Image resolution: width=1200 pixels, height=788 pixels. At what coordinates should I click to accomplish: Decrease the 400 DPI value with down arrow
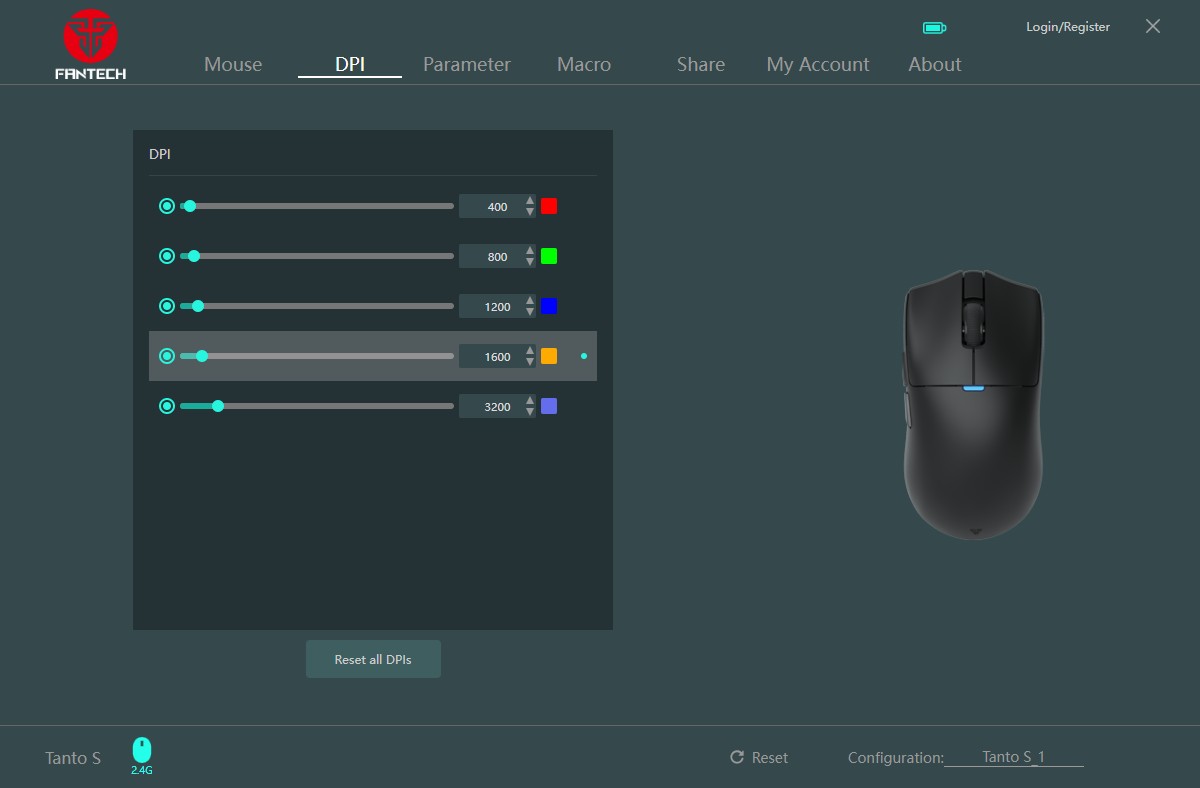tap(530, 212)
